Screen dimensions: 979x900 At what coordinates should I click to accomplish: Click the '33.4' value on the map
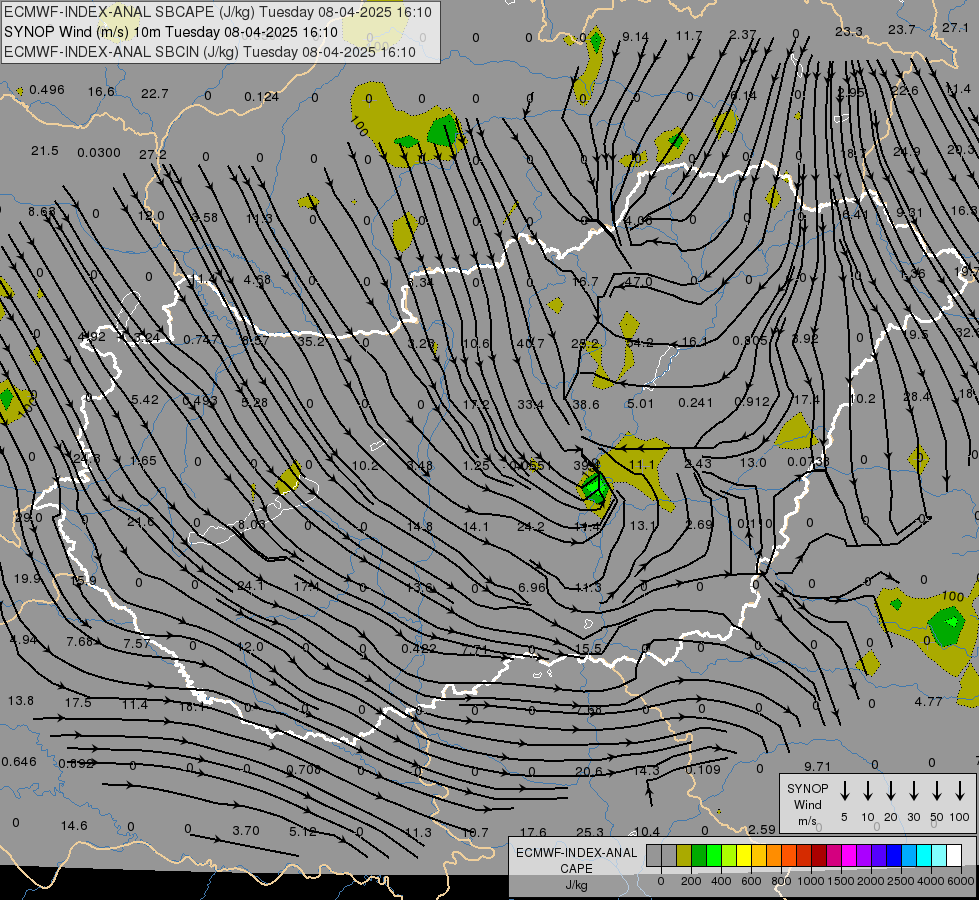pyautogui.click(x=530, y=405)
